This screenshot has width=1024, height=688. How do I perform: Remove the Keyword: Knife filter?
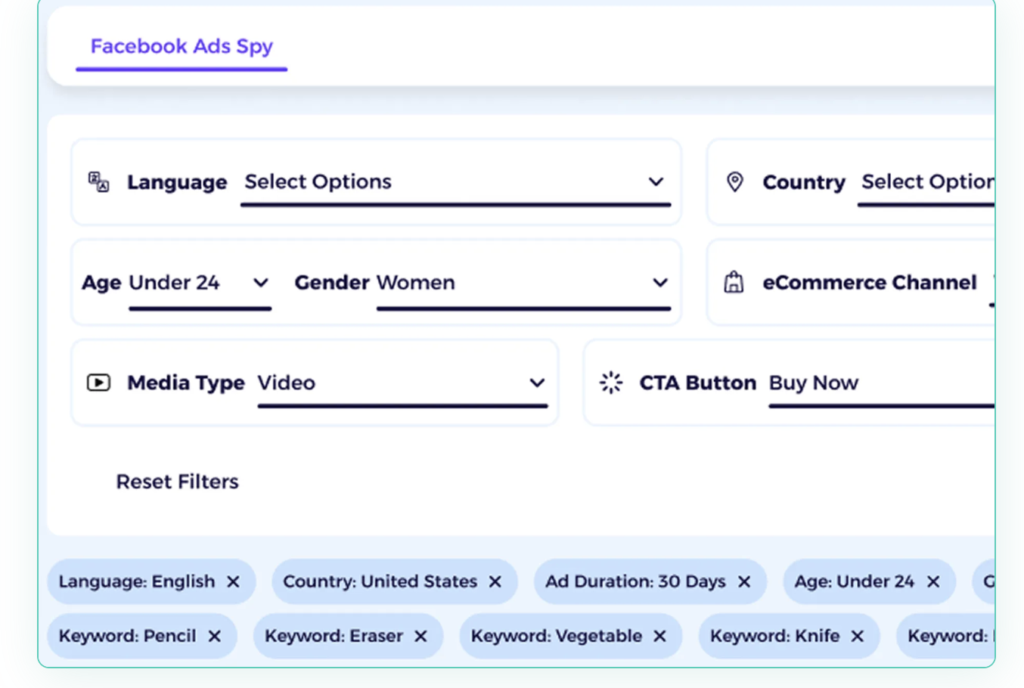(x=858, y=635)
